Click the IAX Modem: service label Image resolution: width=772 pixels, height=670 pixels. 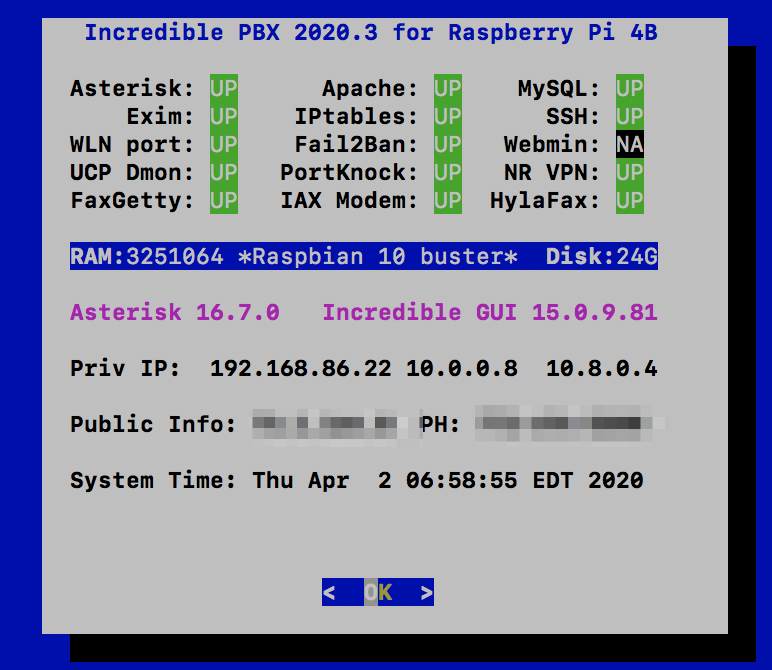(349, 201)
